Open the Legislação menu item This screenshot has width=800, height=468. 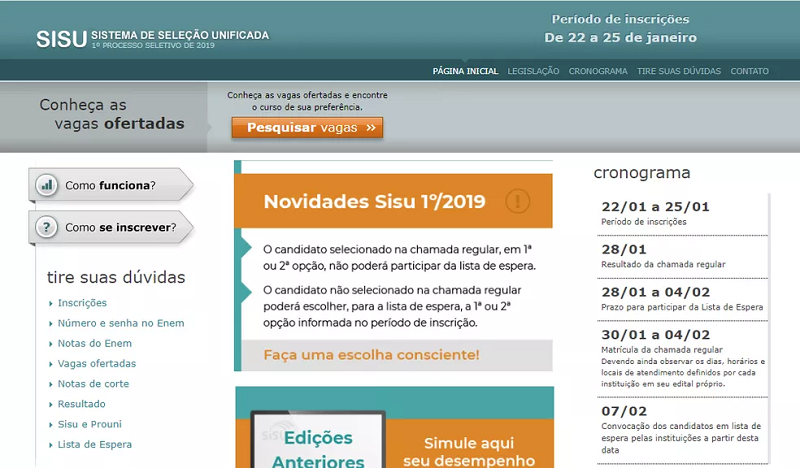pos(533,71)
